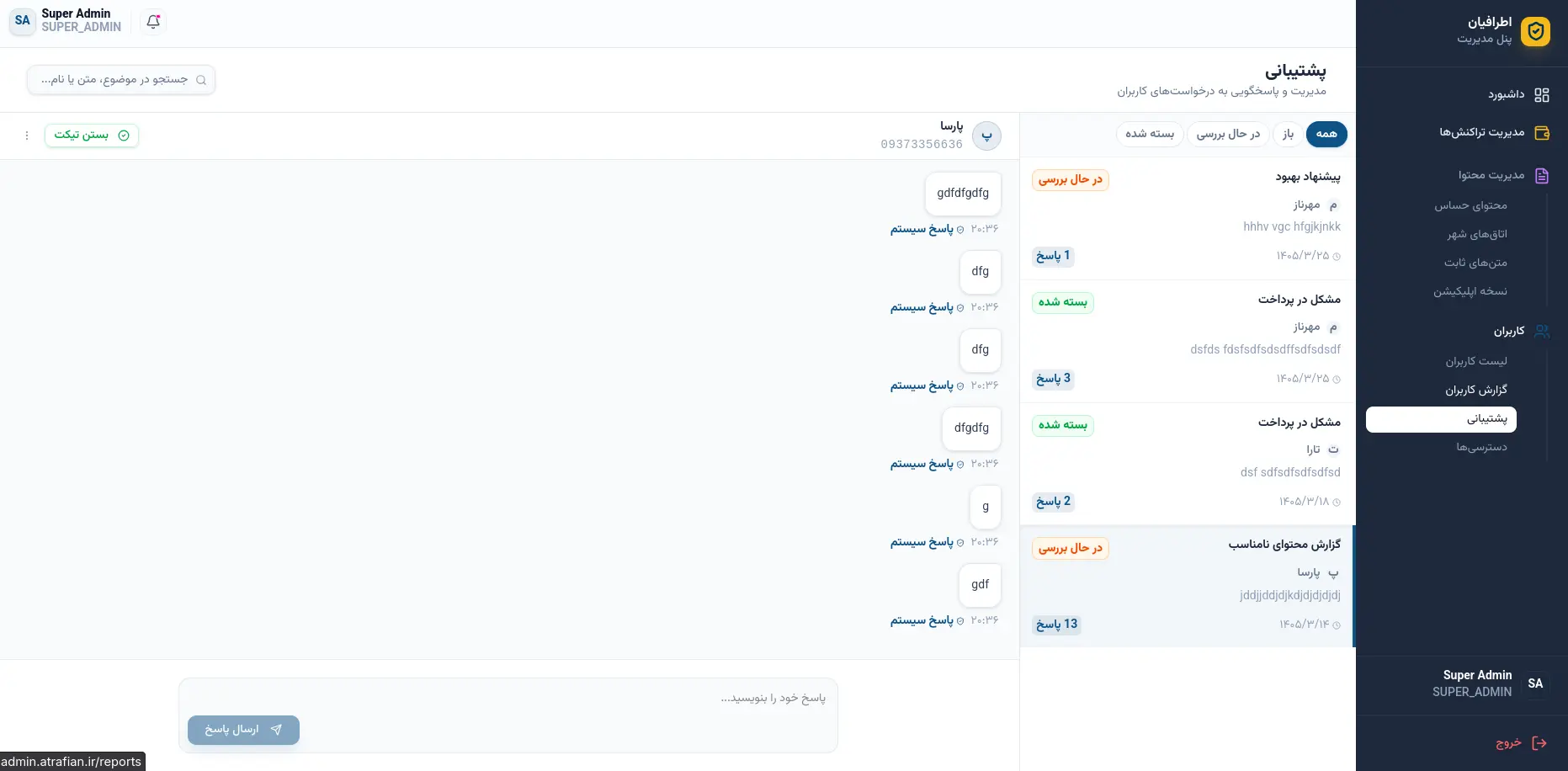Click the content management document icon

coord(1542,176)
